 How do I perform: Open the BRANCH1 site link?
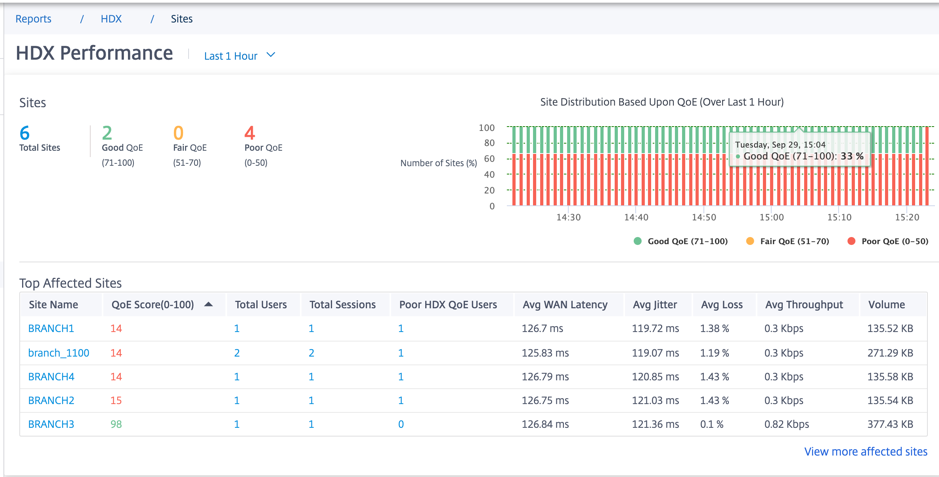pyautogui.click(x=52, y=329)
